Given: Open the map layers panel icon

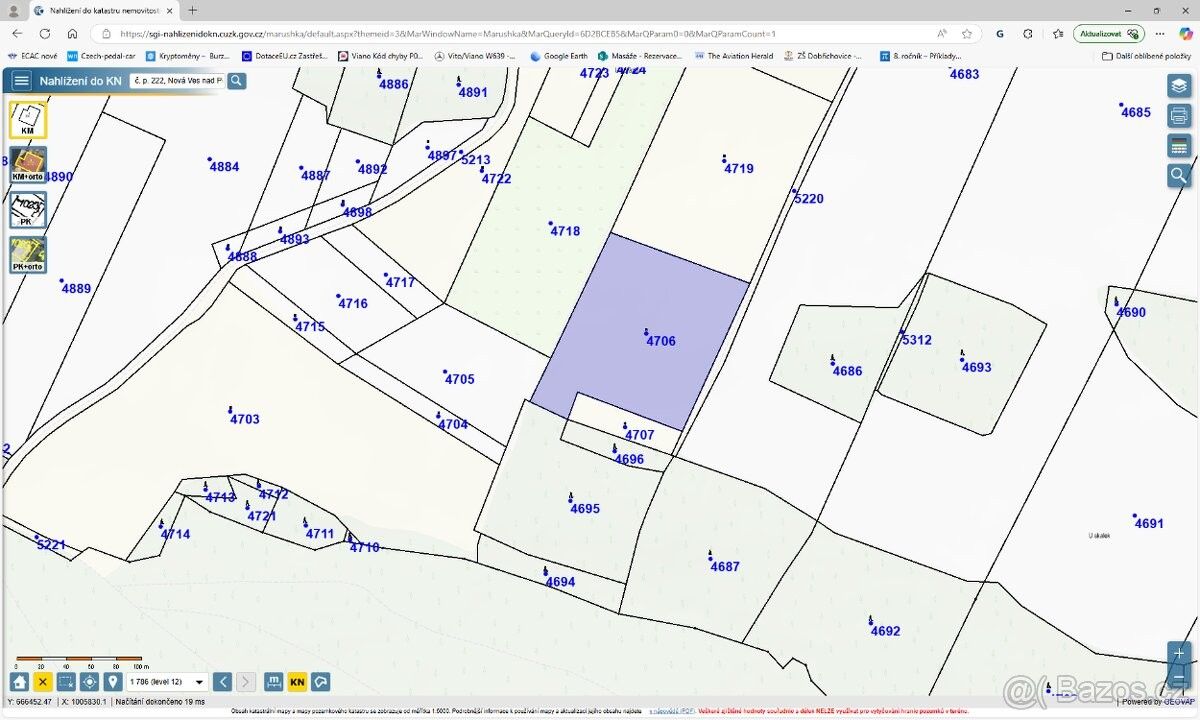Looking at the screenshot, I should point(1179,86).
